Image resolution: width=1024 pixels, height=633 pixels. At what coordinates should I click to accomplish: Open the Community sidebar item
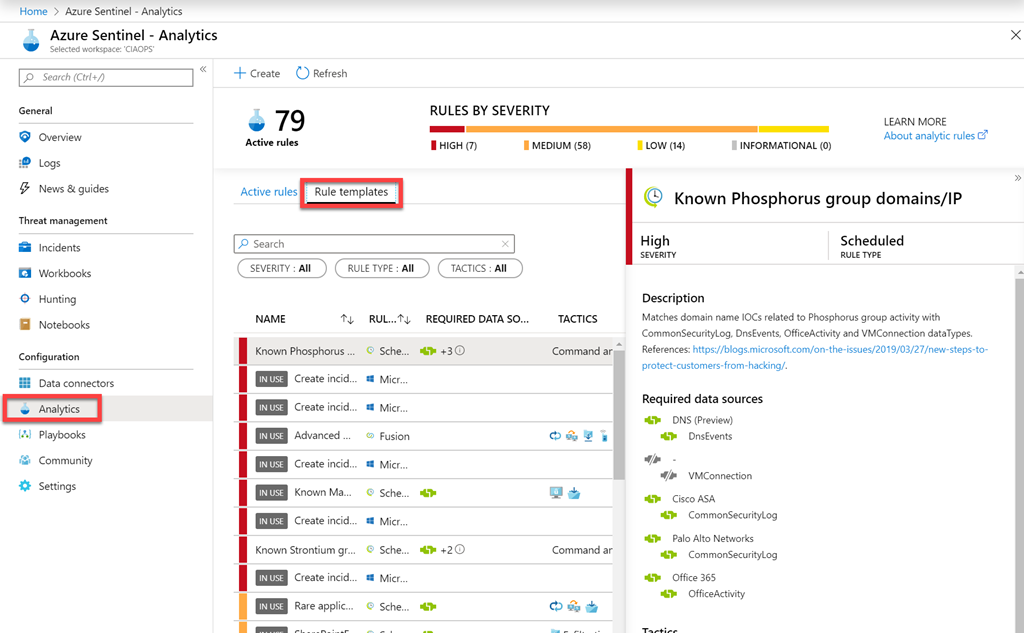tap(65, 461)
